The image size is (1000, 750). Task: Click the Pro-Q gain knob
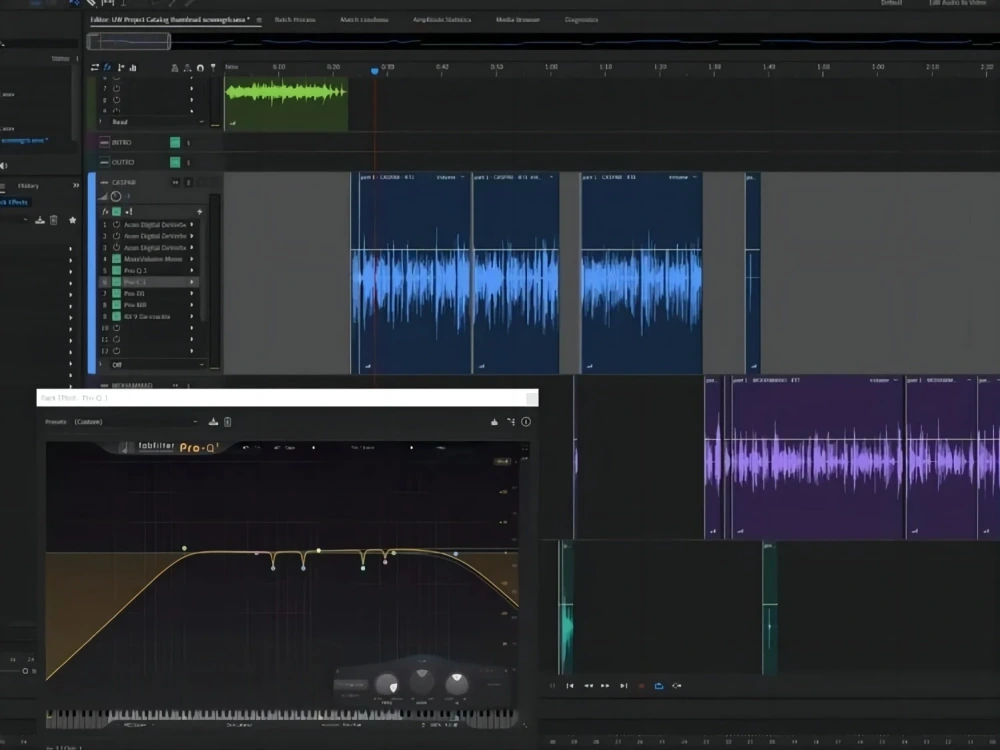point(422,681)
